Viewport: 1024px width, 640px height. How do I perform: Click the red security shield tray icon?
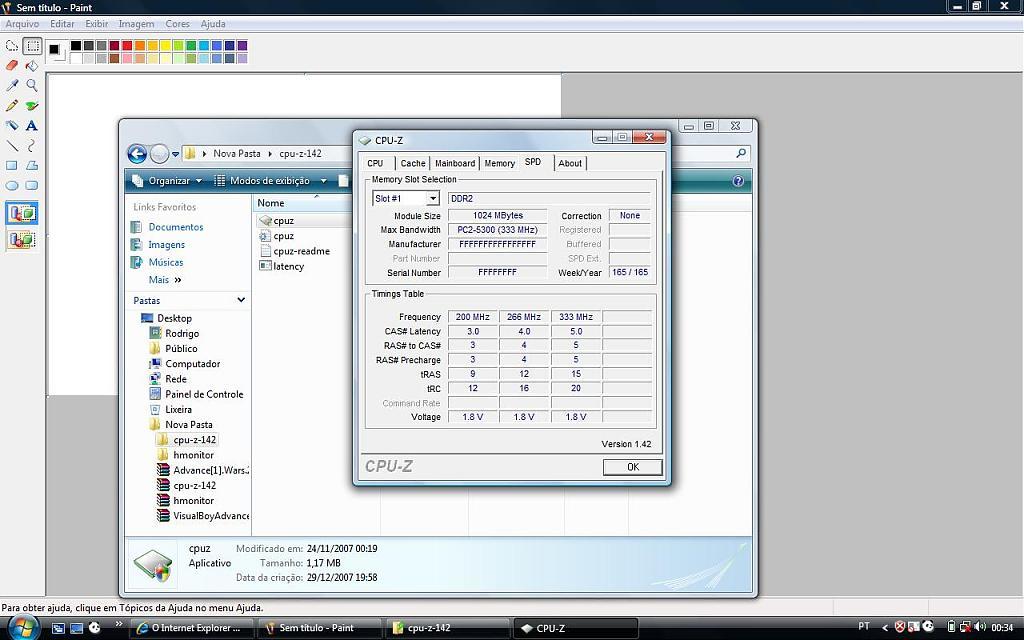click(900, 627)
